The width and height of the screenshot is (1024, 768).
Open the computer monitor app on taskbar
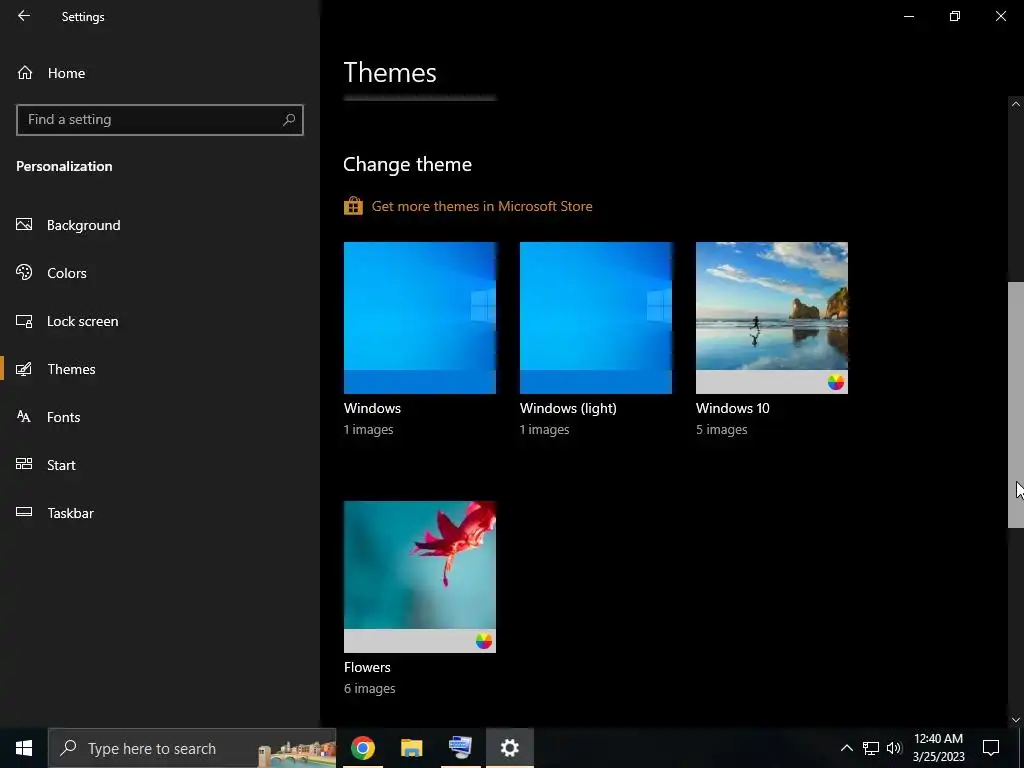[x=461, y=748]
